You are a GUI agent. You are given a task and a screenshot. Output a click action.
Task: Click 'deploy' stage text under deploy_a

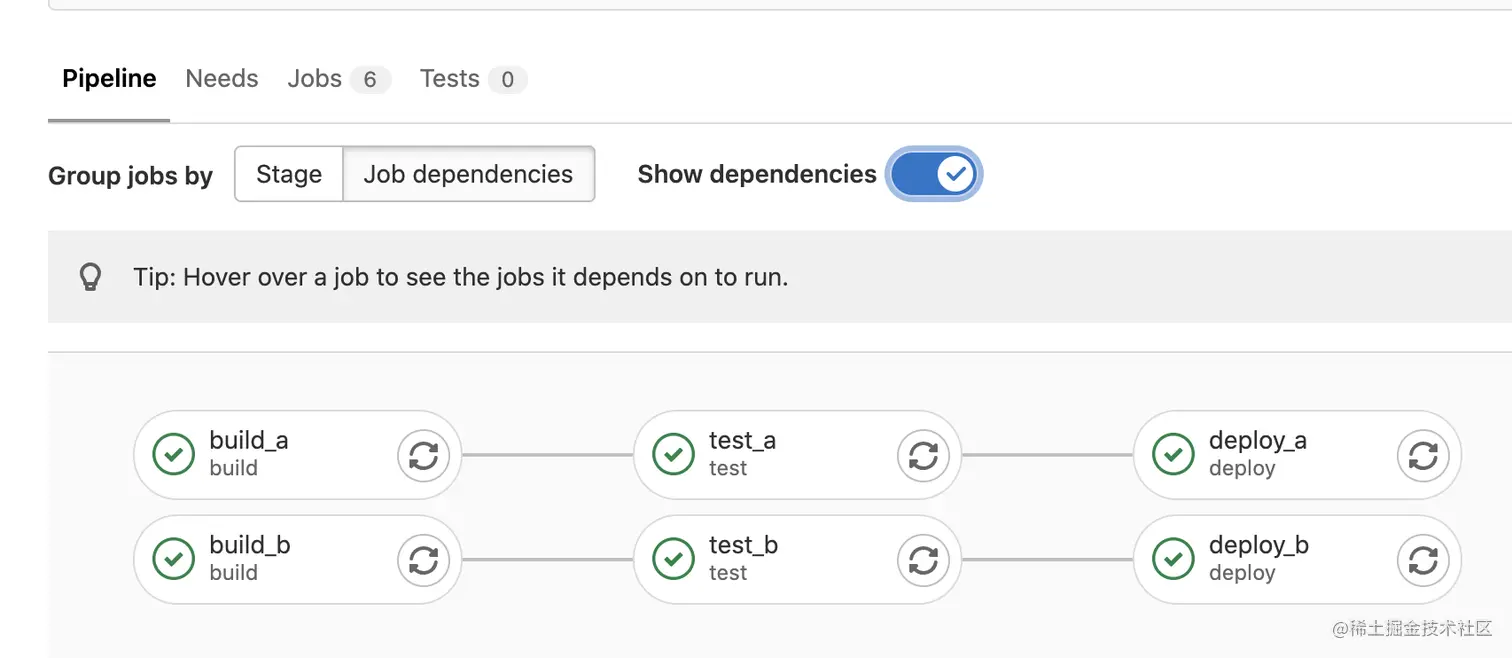point(1242,469)
